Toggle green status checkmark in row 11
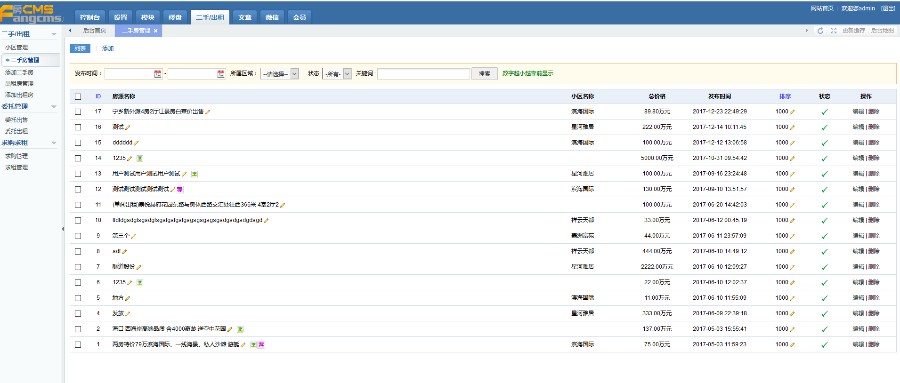Screen dimensions: 900x383 click(x=825, y=204)
